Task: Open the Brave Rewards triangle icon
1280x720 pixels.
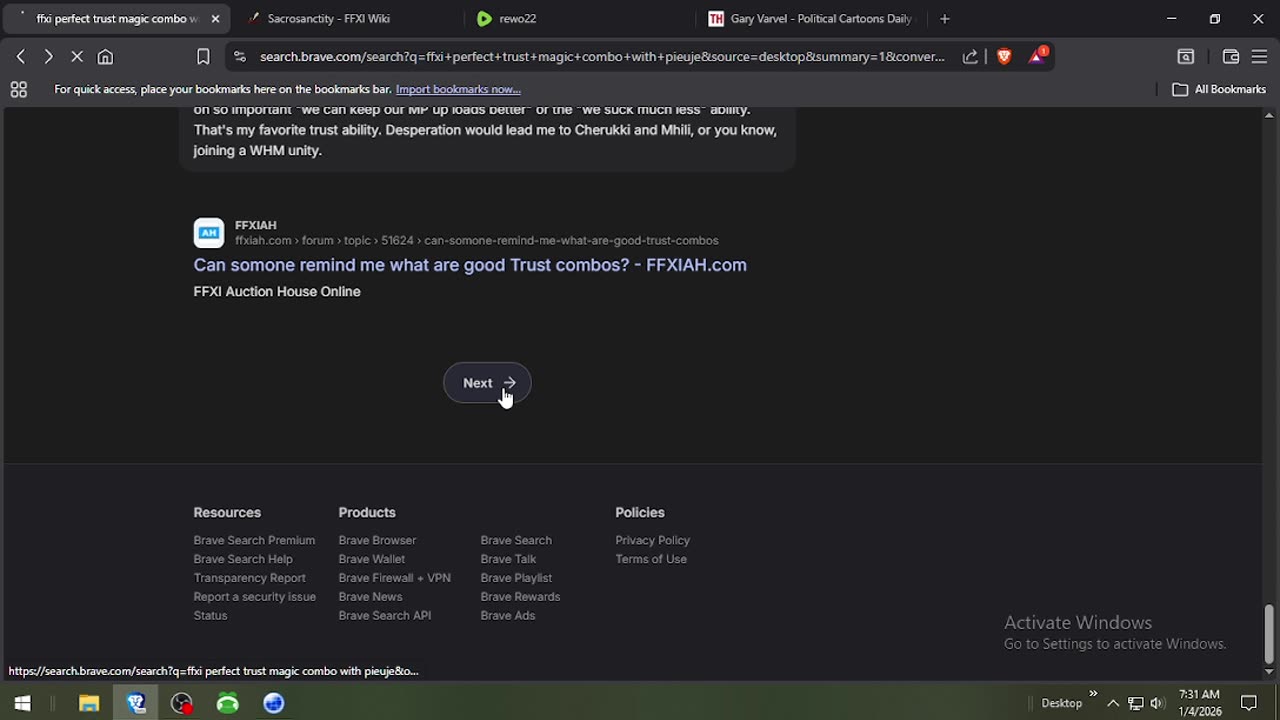Action: [1038, 56]
